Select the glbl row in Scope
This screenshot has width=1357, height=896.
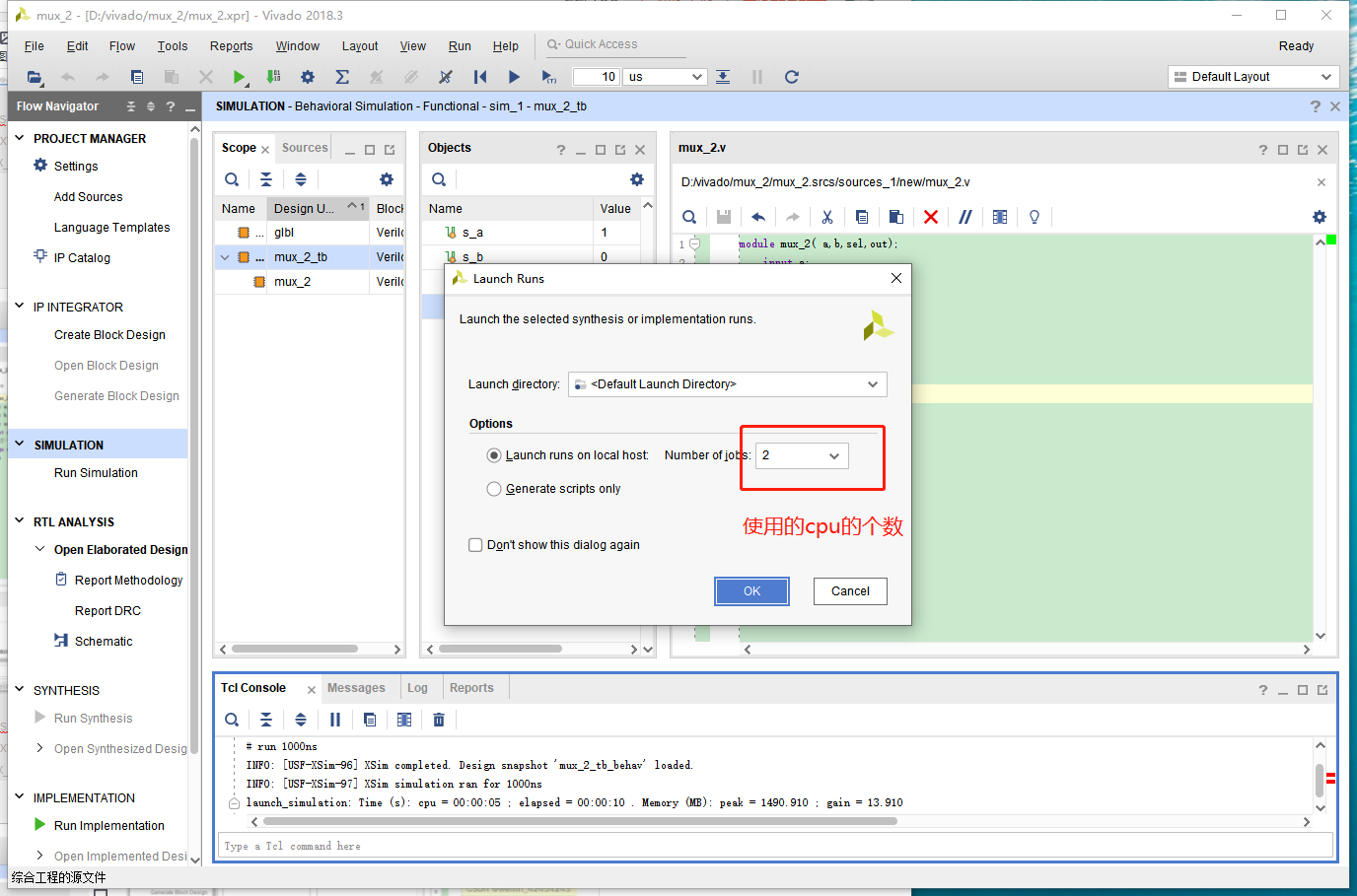309,233
